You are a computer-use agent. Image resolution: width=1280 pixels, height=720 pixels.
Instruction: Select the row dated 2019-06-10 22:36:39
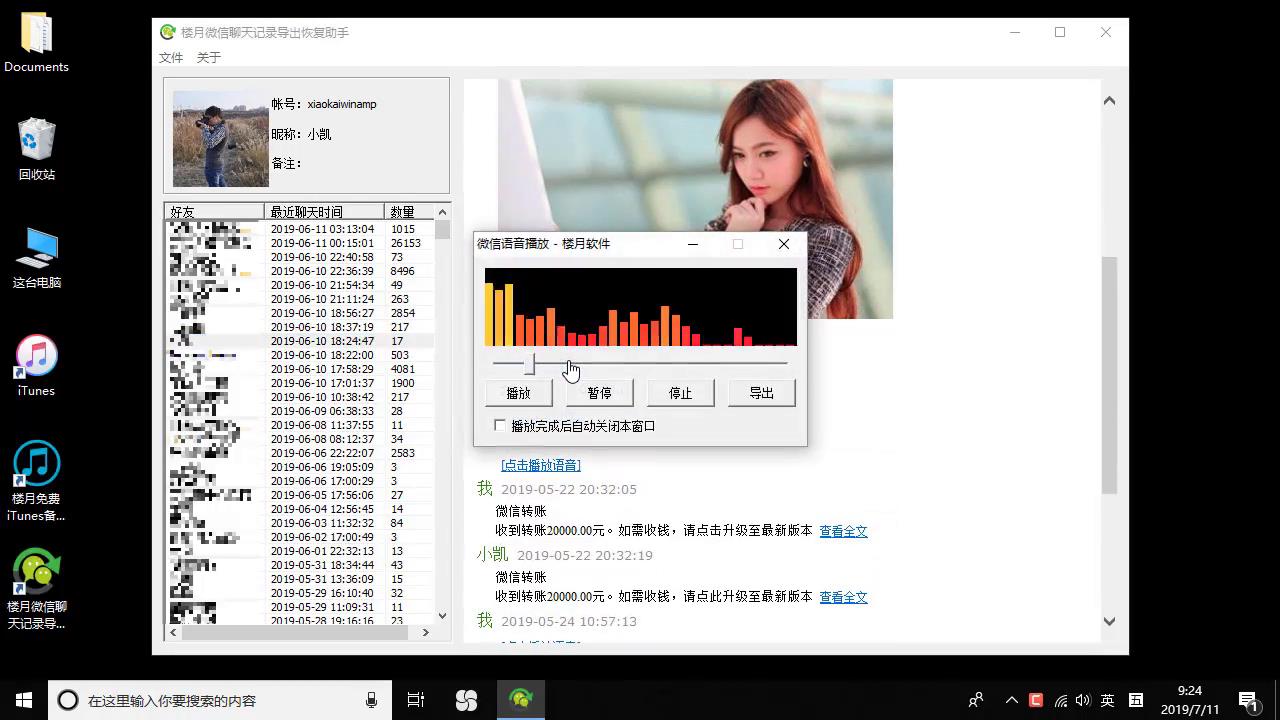[300, 271]
